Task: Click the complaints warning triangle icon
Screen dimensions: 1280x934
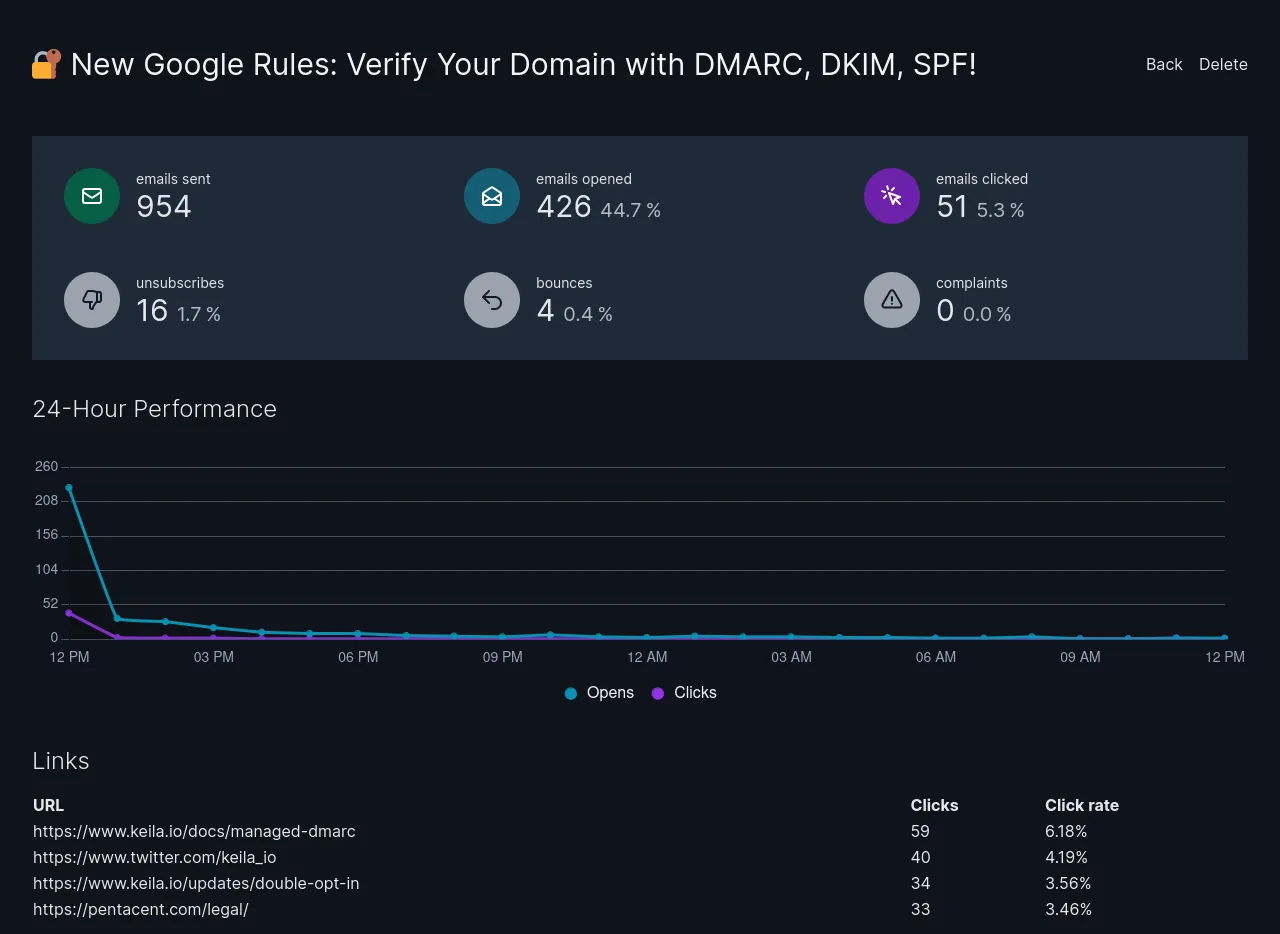Action: 892,300
